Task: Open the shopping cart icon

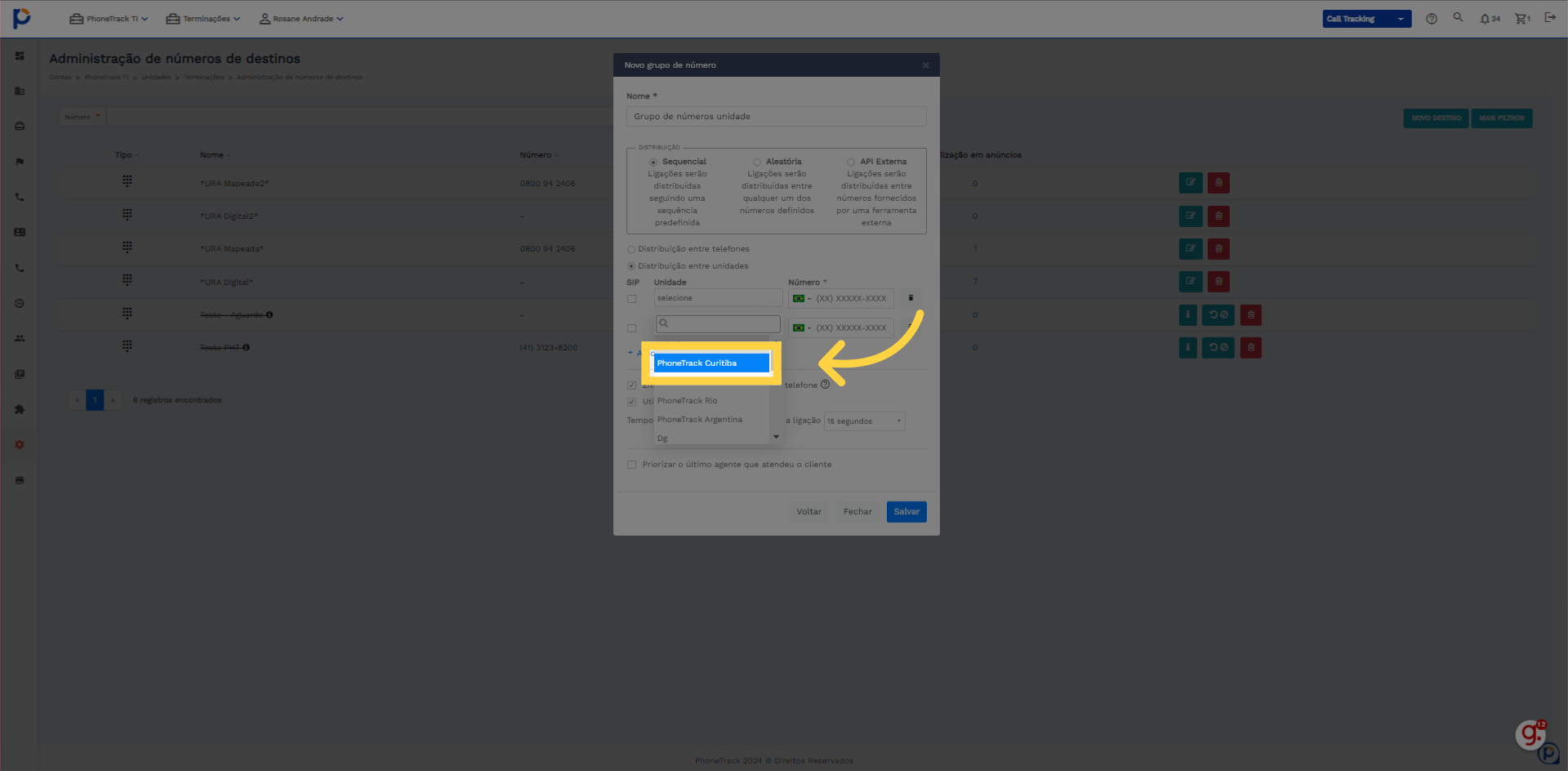Action: pyautogui.click(x=1522, y=19)
